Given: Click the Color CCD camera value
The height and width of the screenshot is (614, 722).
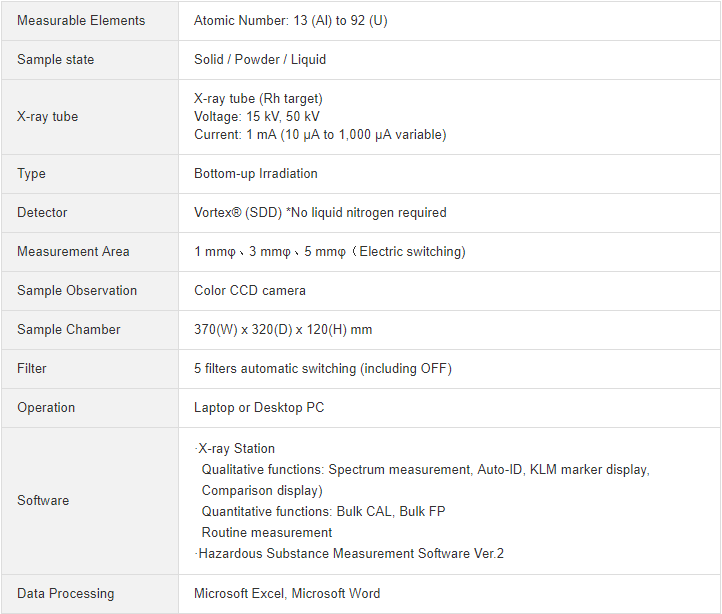Looking at the screenshot, I should 250,290.
